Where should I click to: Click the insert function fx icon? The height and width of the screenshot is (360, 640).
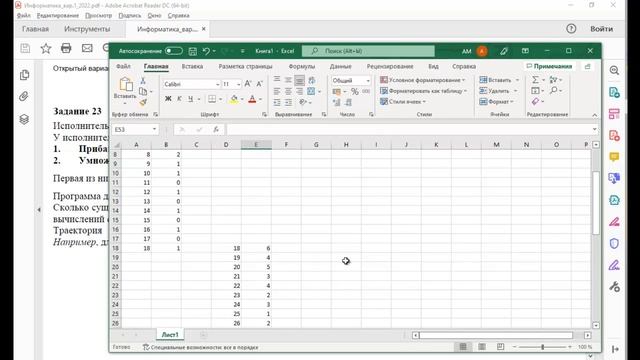tap(216, 129)
